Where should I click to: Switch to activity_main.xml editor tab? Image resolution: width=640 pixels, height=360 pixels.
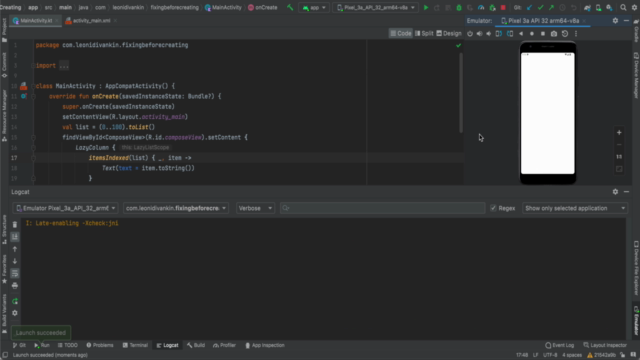click(91, 21)
